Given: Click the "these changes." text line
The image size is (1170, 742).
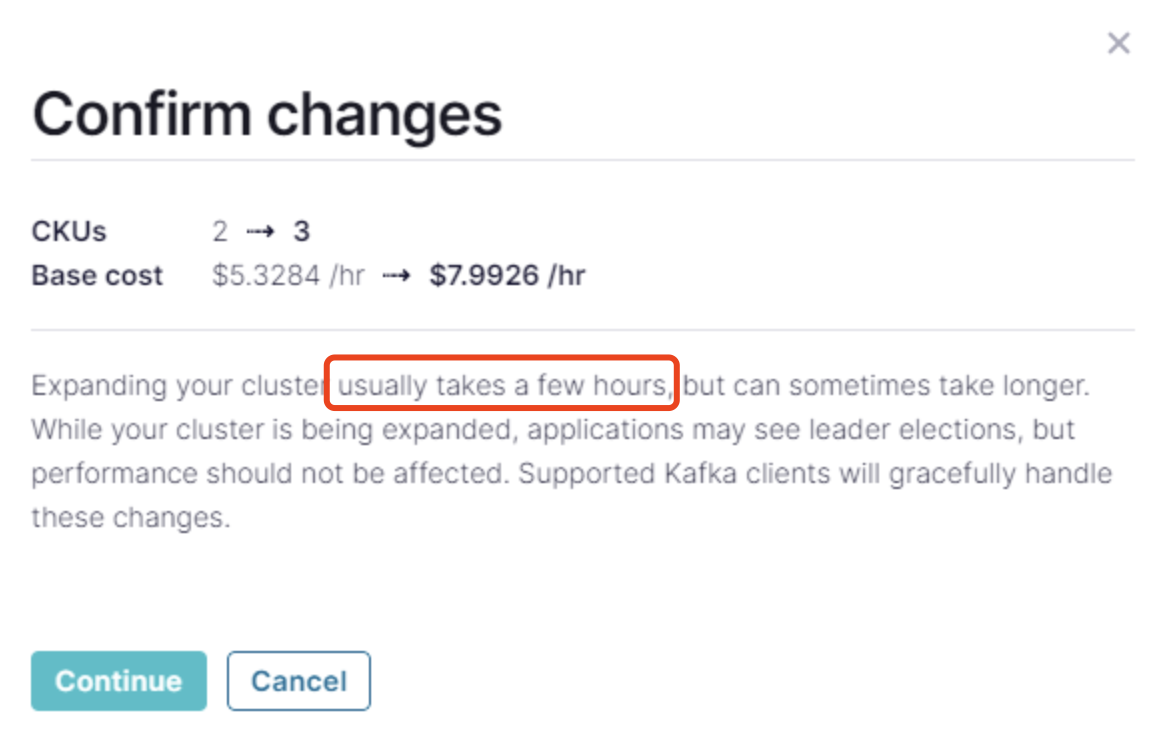Looking at the screenshot, I should click(x=130, y=517).
